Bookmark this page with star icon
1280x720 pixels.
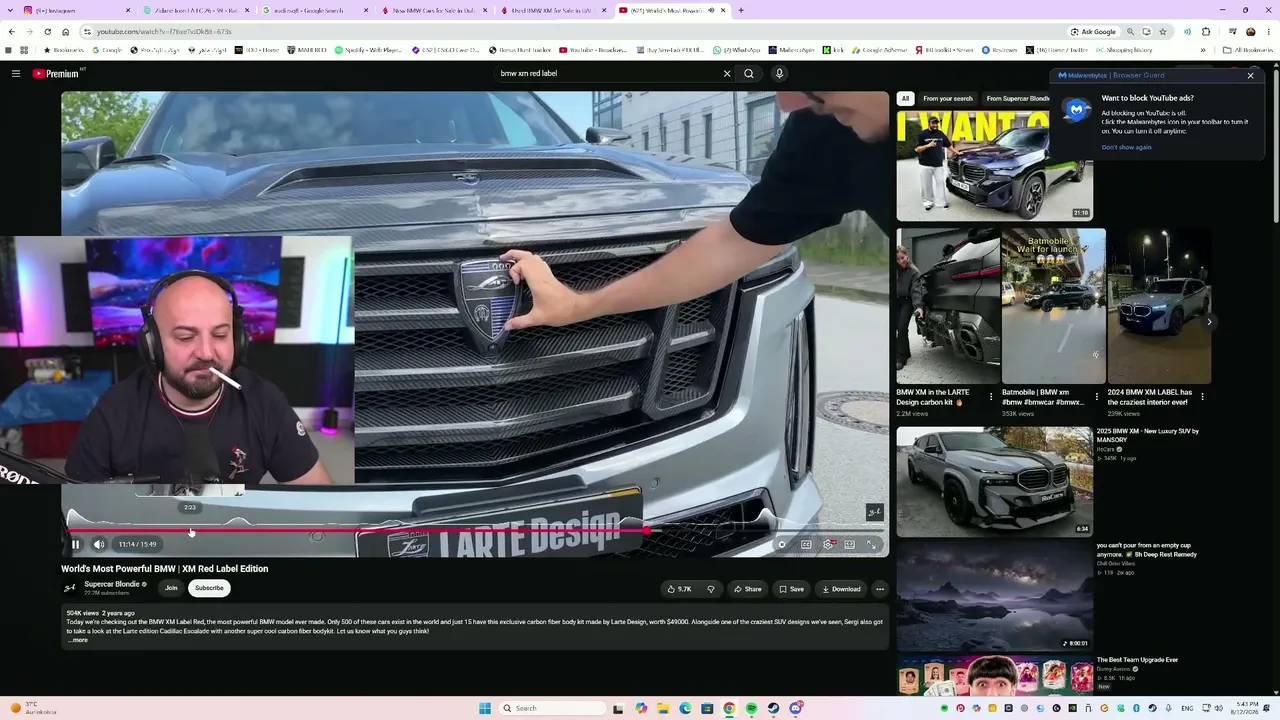click(1162, 31)
